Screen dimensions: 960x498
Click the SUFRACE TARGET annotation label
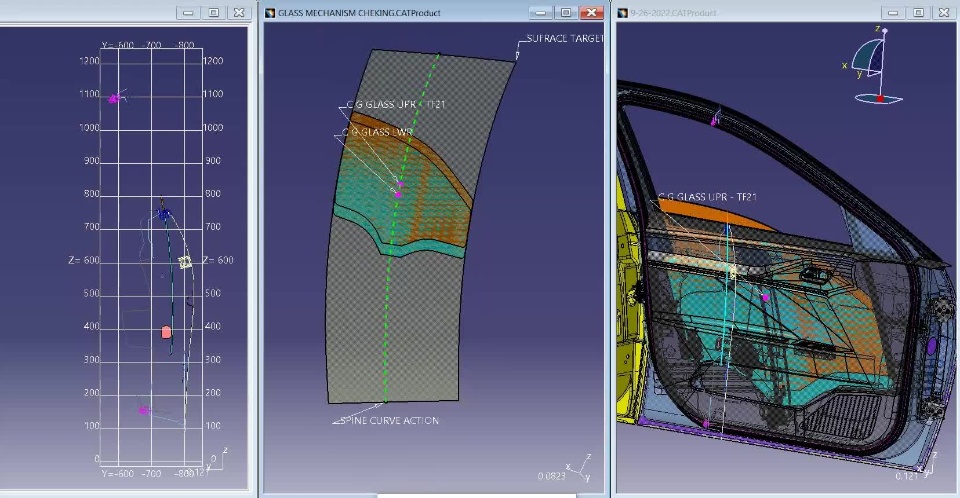tap(564, 39)
